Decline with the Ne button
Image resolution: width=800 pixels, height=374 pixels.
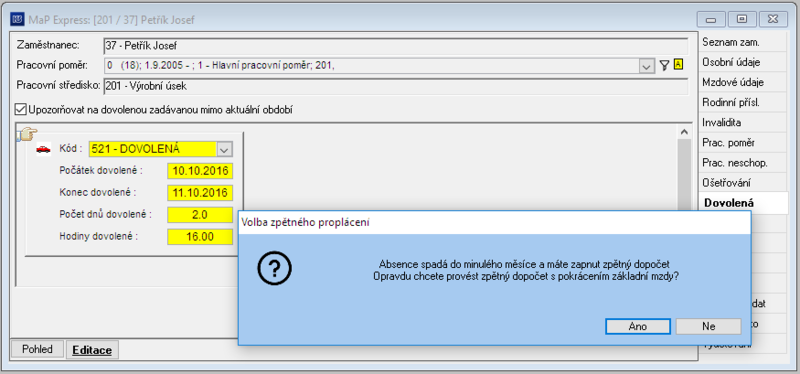708,327
